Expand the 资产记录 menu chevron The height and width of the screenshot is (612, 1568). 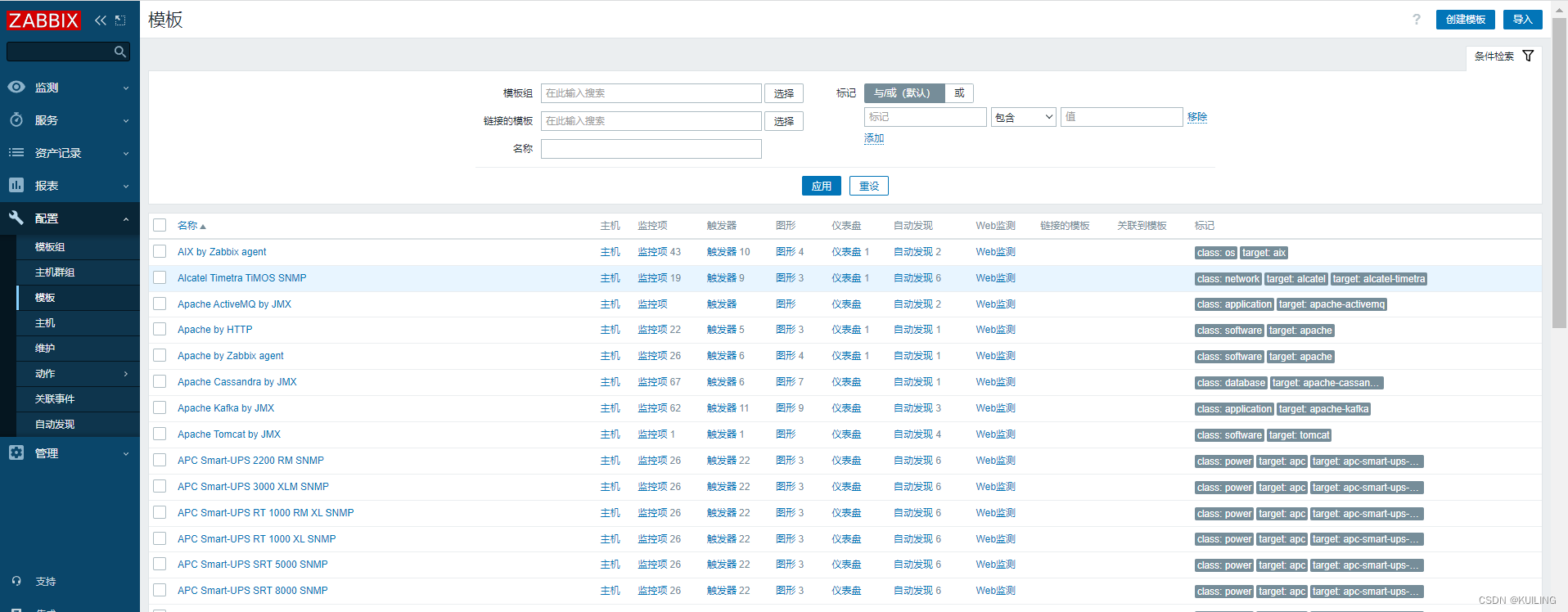[126, 153]
